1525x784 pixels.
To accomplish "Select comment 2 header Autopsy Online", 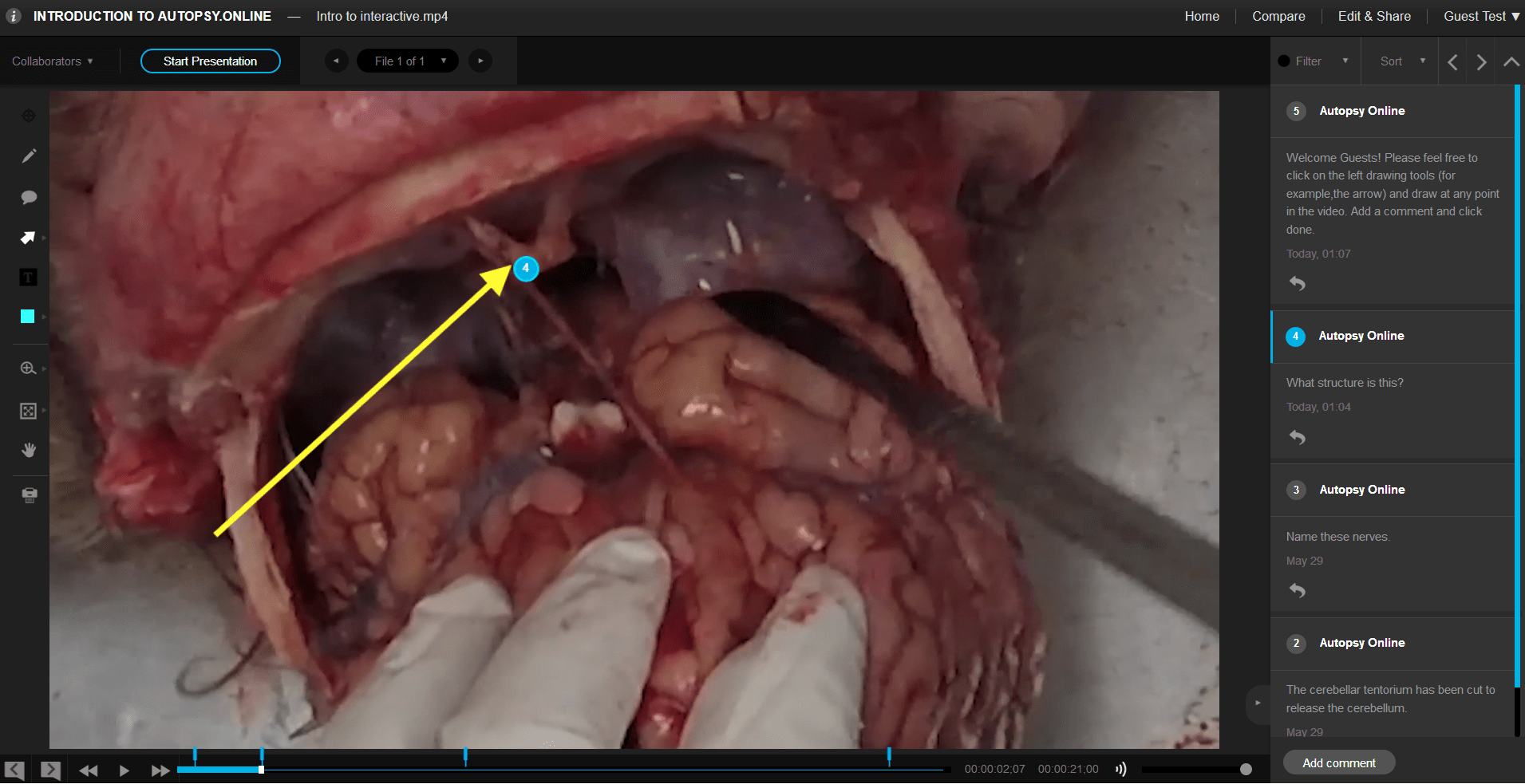I will tap(1393, 643).
